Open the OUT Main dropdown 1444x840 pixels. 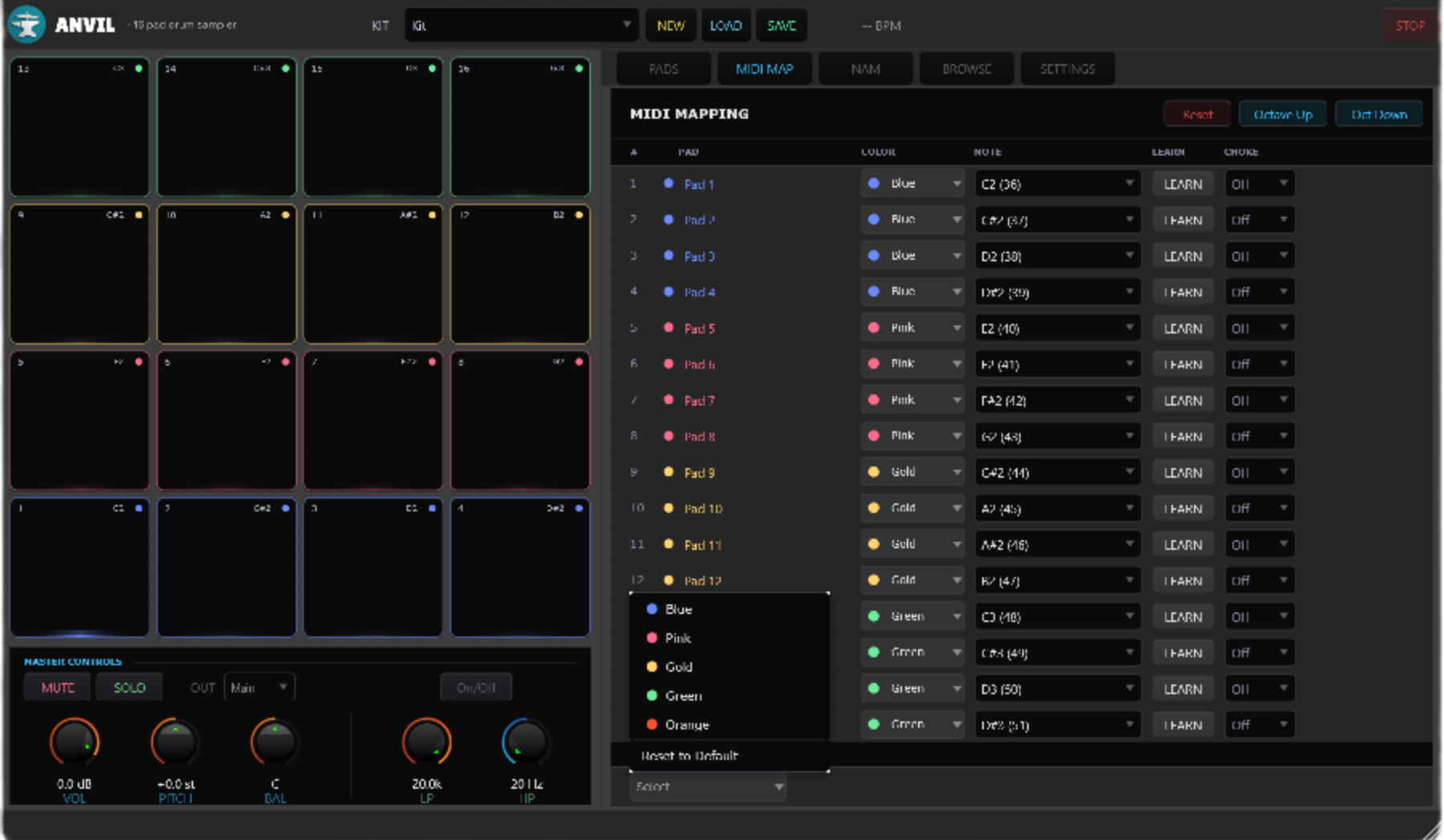[259, 688]
